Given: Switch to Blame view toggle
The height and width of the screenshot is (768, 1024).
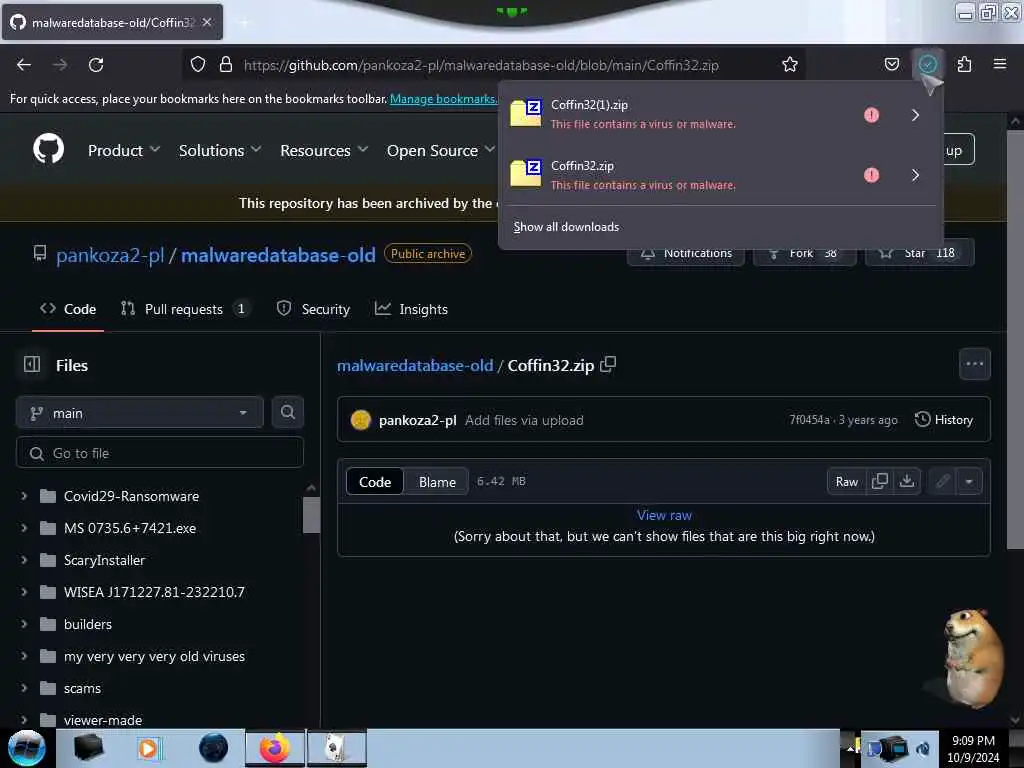Looking at the screenshot, I should click(437, 482).
